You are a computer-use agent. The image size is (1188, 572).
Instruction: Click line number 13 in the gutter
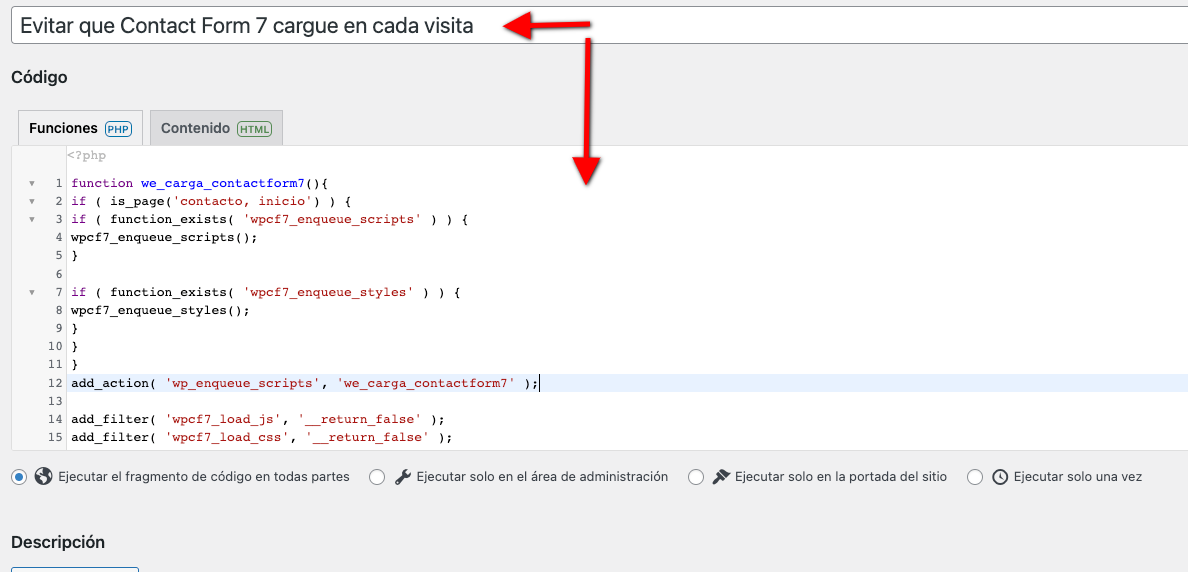coord(55,401)
